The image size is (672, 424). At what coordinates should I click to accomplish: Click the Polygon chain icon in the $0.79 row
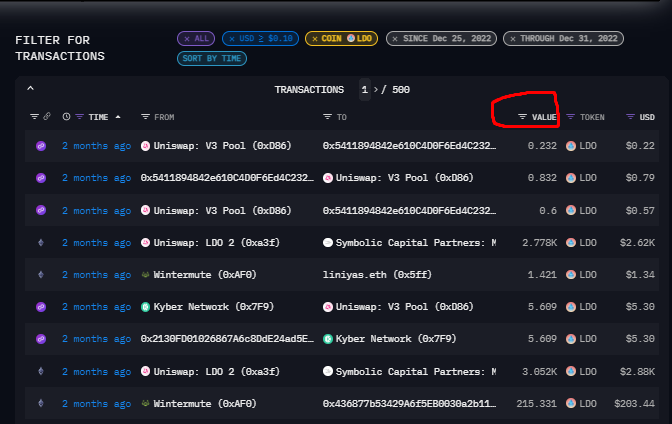point(41,178)
